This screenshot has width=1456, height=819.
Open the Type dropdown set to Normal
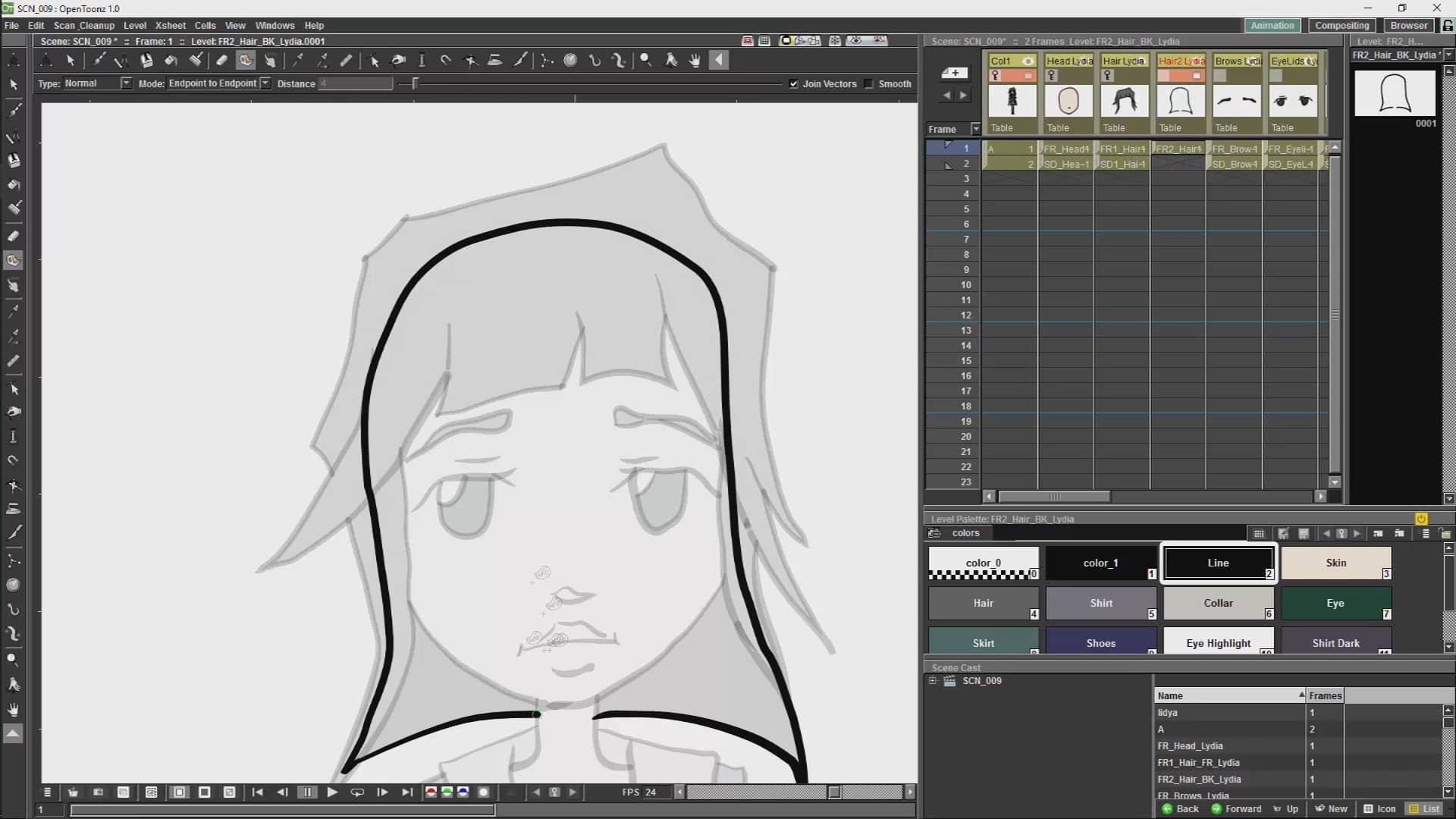(126, 83)
